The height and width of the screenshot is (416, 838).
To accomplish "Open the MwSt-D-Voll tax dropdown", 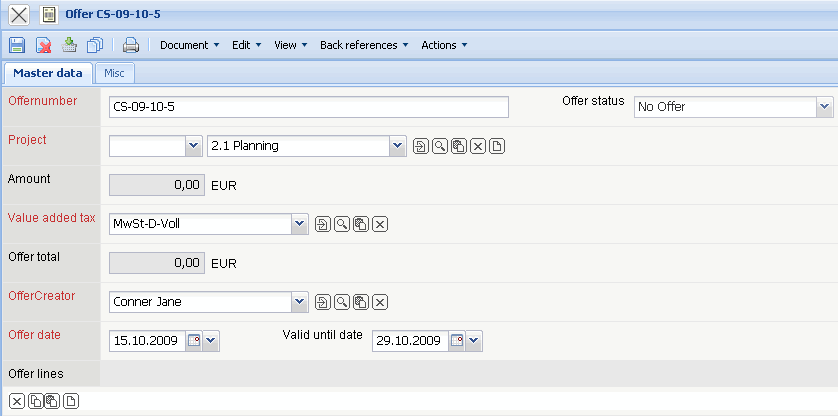I will [298, 224].
